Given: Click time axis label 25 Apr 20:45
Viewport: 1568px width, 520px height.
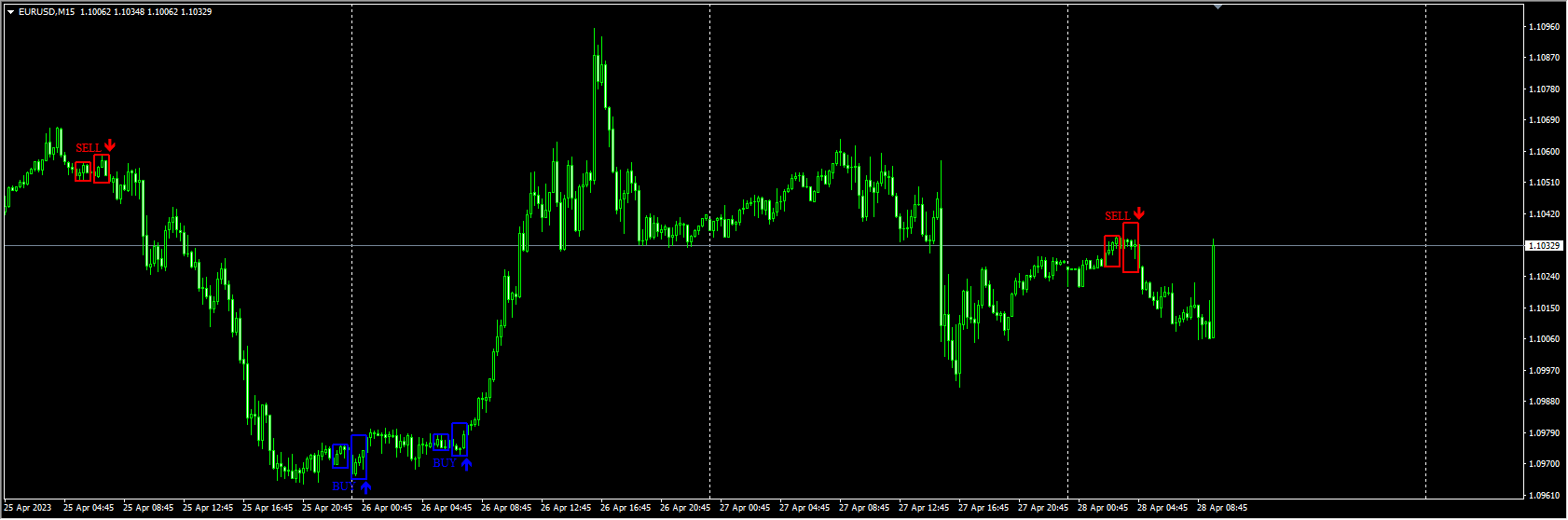Looking at the screenshot, I should point(327,508).
